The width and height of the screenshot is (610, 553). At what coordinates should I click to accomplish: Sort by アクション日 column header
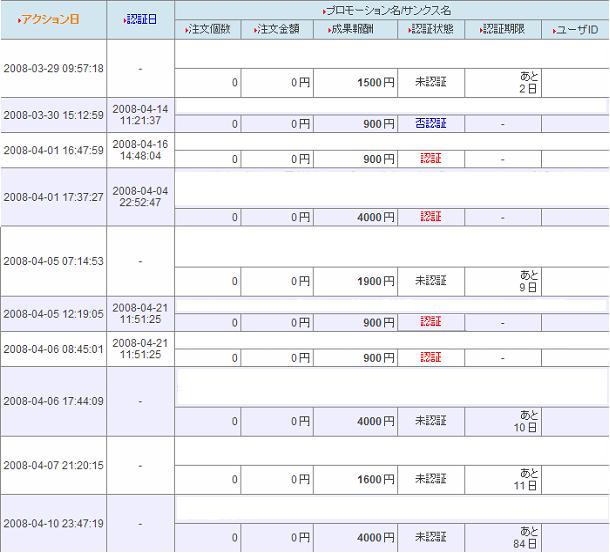pyautogui.click(x=51, y=19)
